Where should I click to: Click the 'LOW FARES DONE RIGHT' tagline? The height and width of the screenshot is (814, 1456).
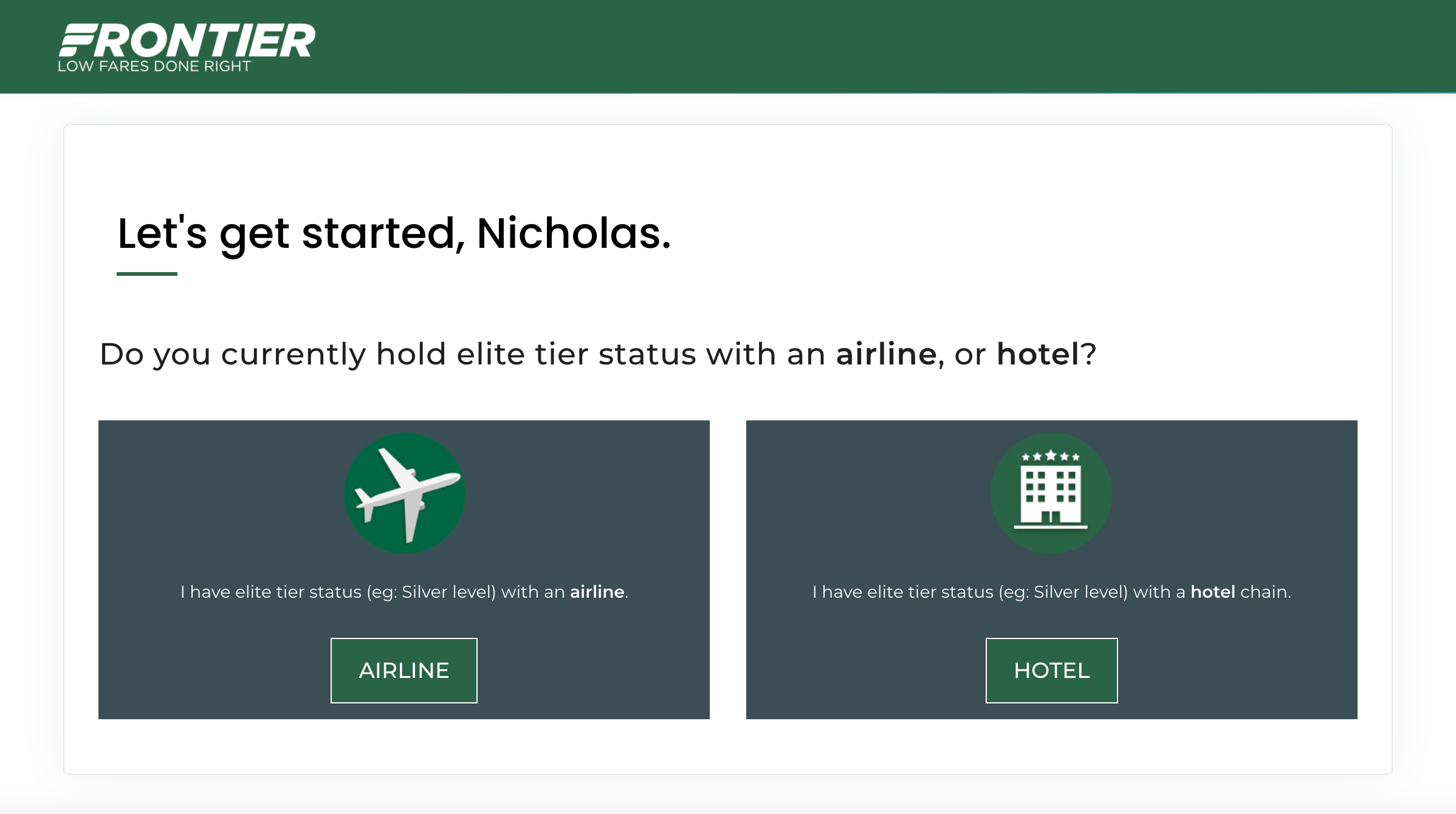coord(154,66)
